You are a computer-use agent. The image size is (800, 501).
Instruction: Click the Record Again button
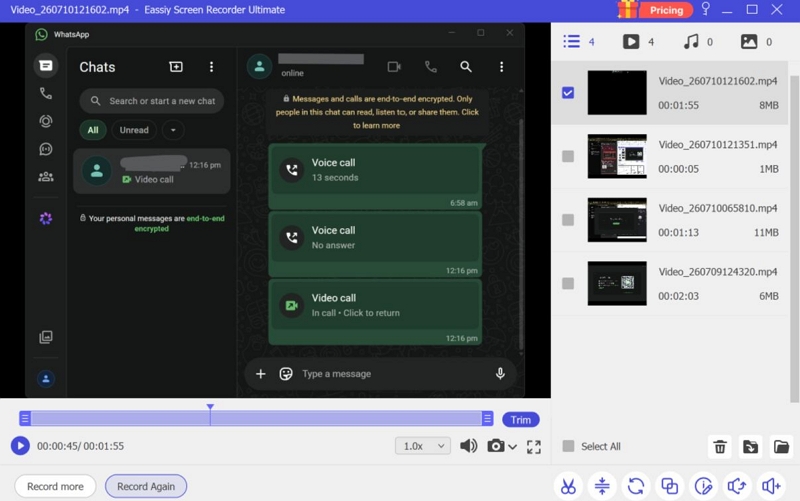(146, 486)
